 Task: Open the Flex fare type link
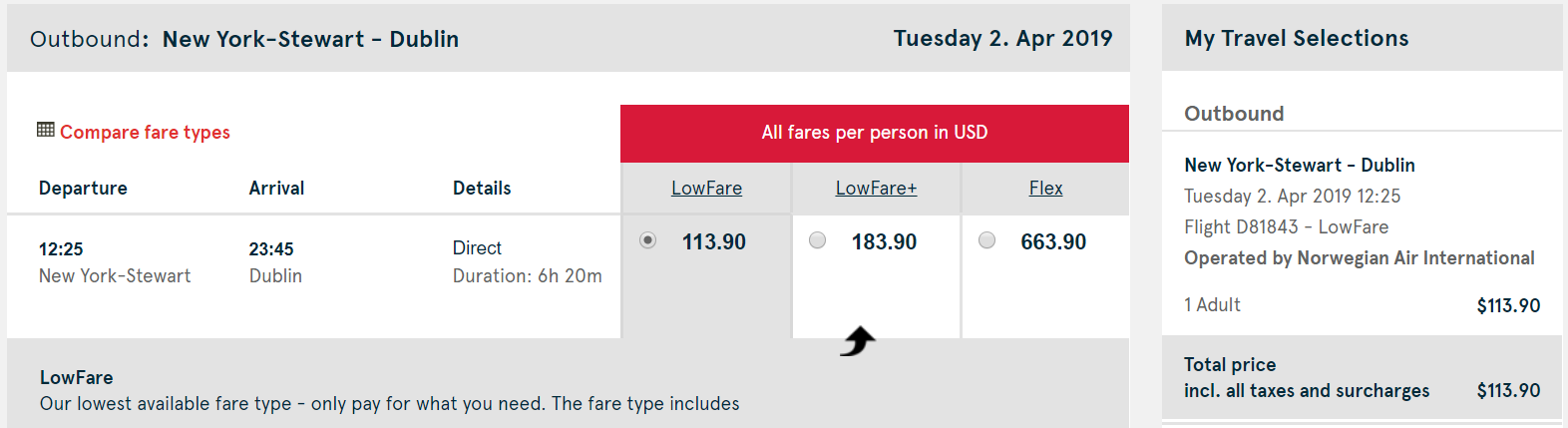1045,189
